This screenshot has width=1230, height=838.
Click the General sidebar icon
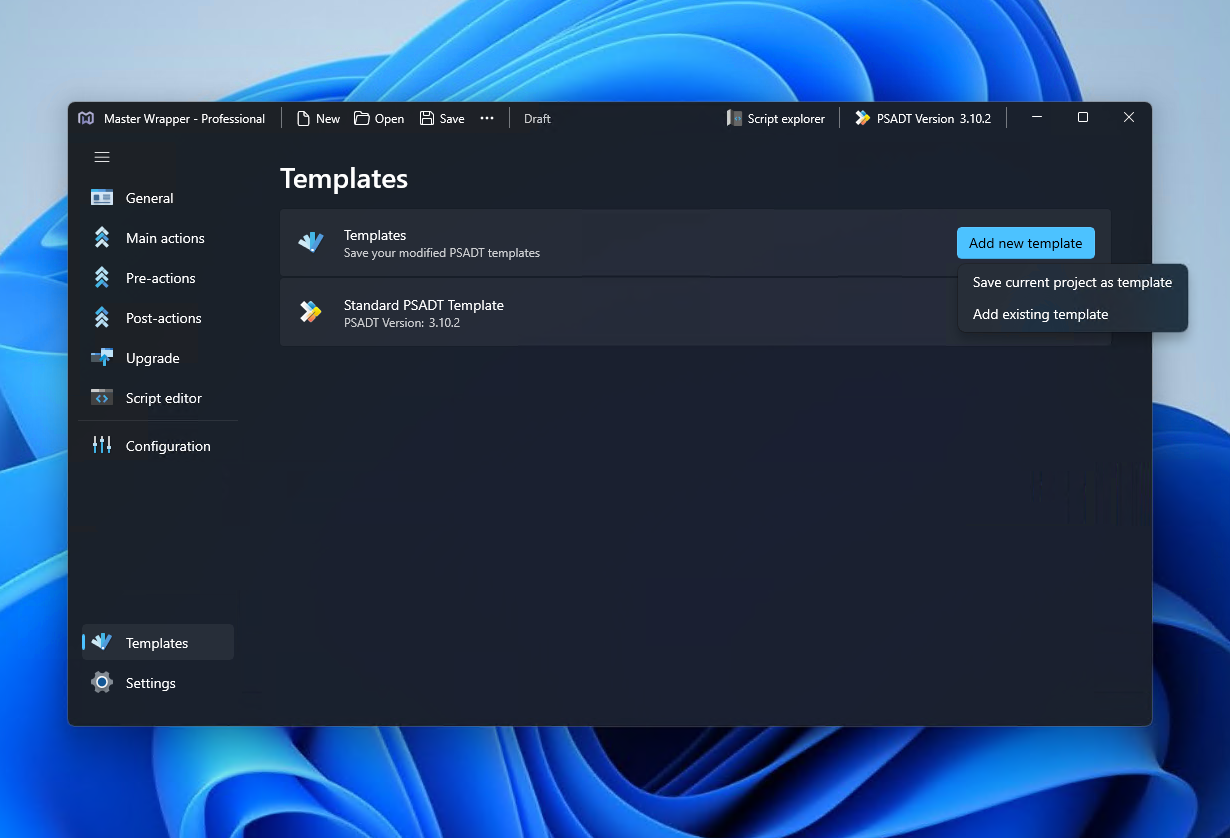[x=102, y=198]
